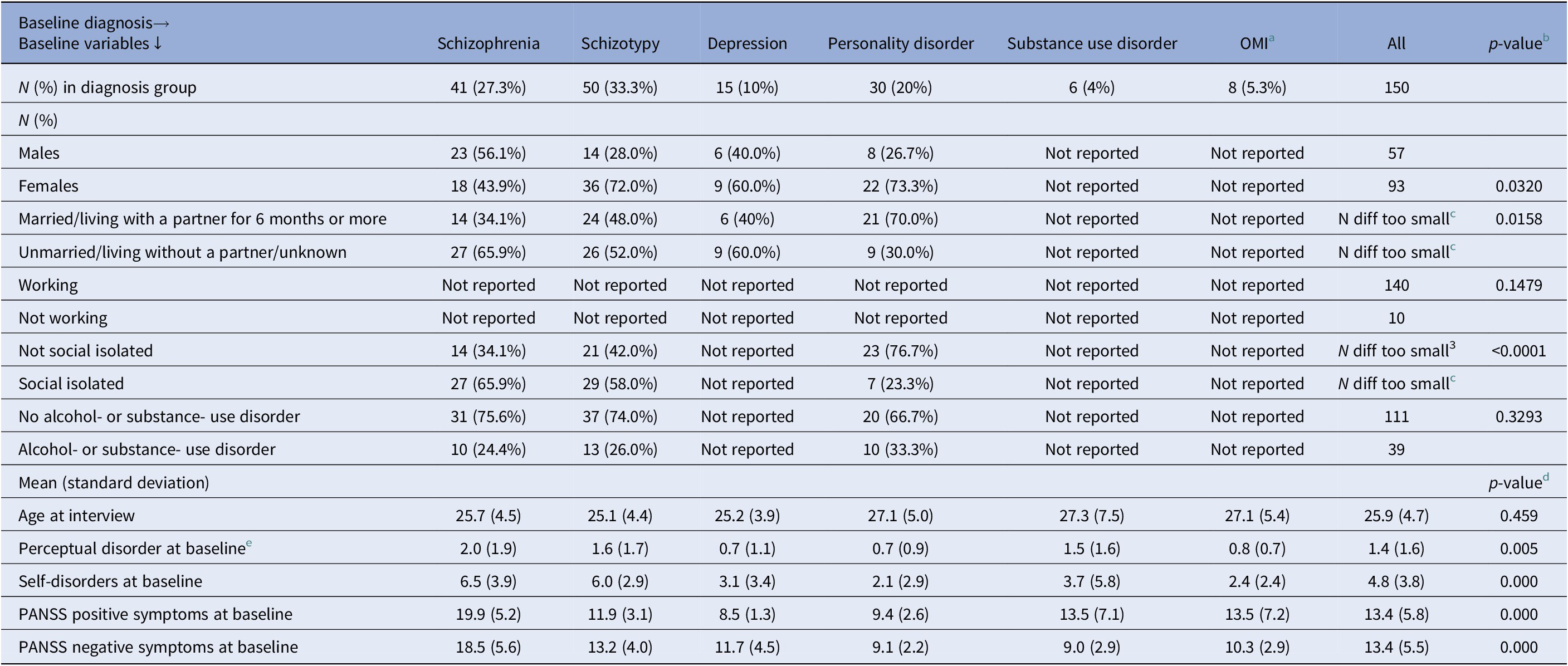Click superscript 3 in Not social isolated row
The width and height of the screenshot is (1568, 666).
(x=1452, y=346)
